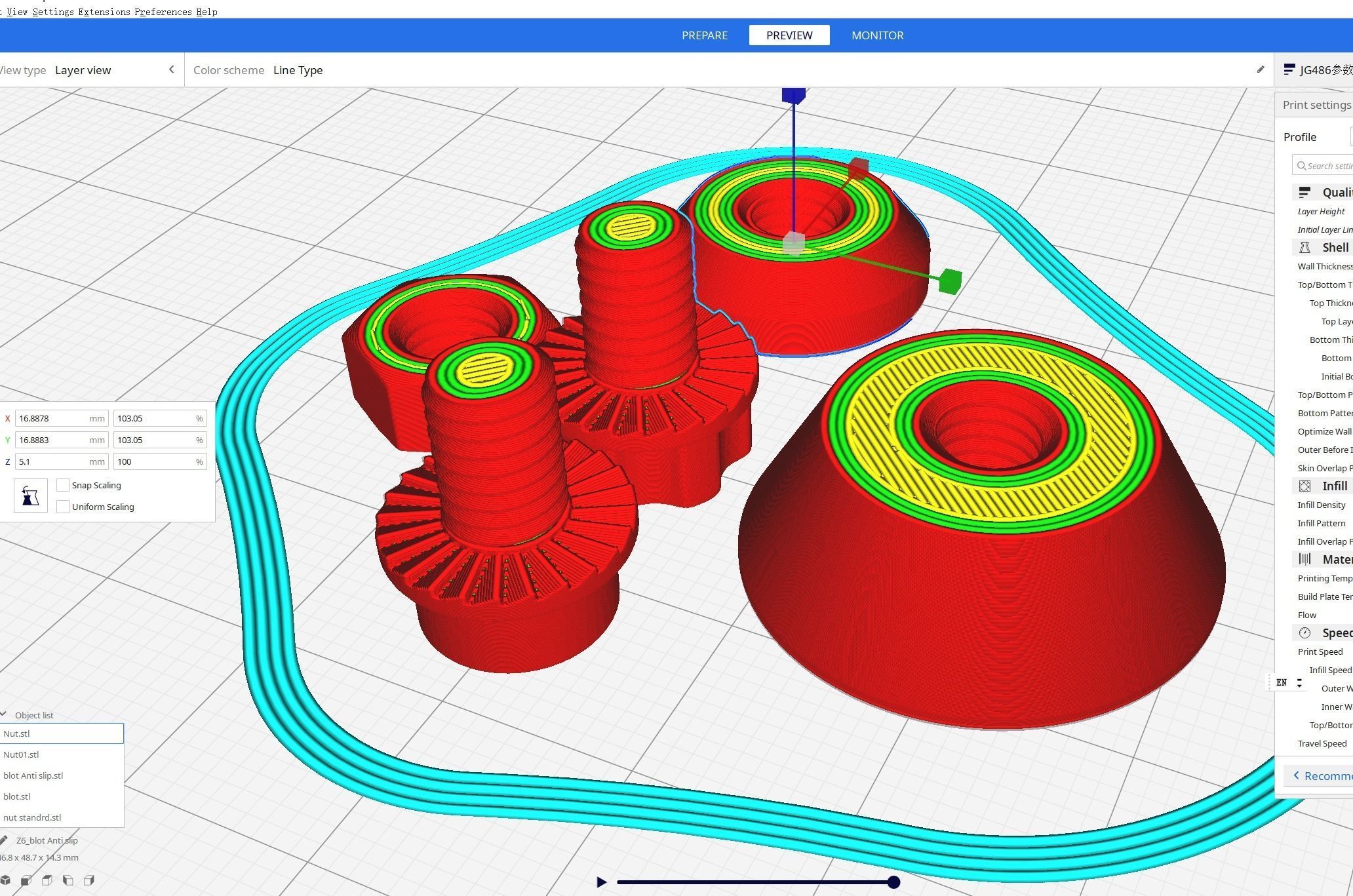Viewport: 1353px width, 896px height.
Task: Click the layer playback slider handle
Action: click(x=893, y=882)
